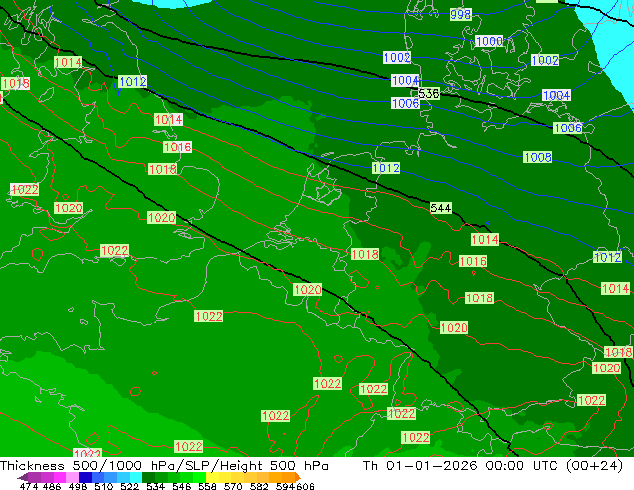Screen dimensions: 634x490
Task: Click the purple left arrow end of legend
Action: 23,477
